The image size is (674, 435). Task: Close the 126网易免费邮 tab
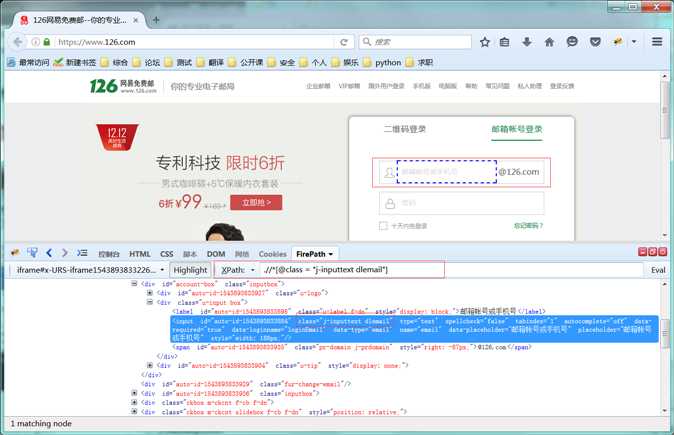coord(135,20)
